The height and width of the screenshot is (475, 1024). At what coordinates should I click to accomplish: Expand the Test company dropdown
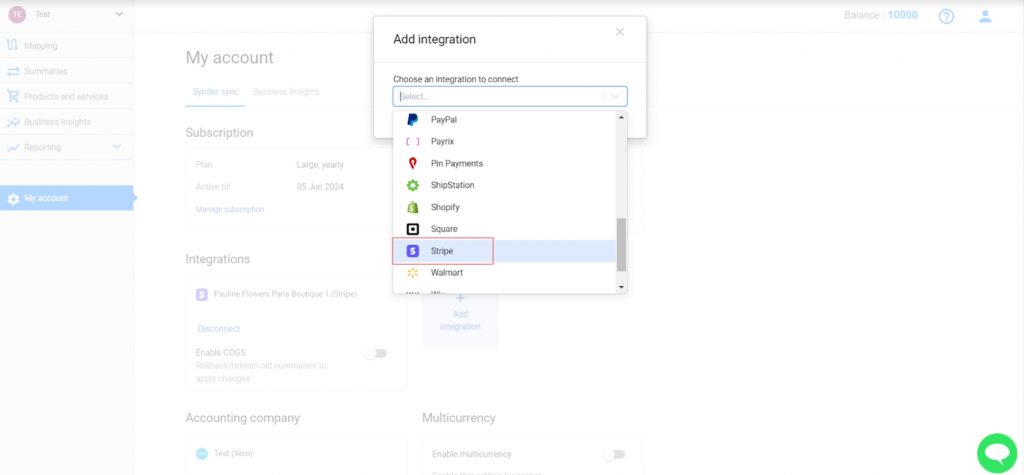pyautogui.click(x=119, y=14)
